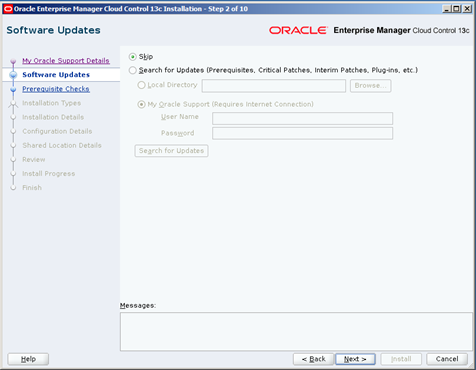Click the Software Updates step bullet icon

pos(13,75)
